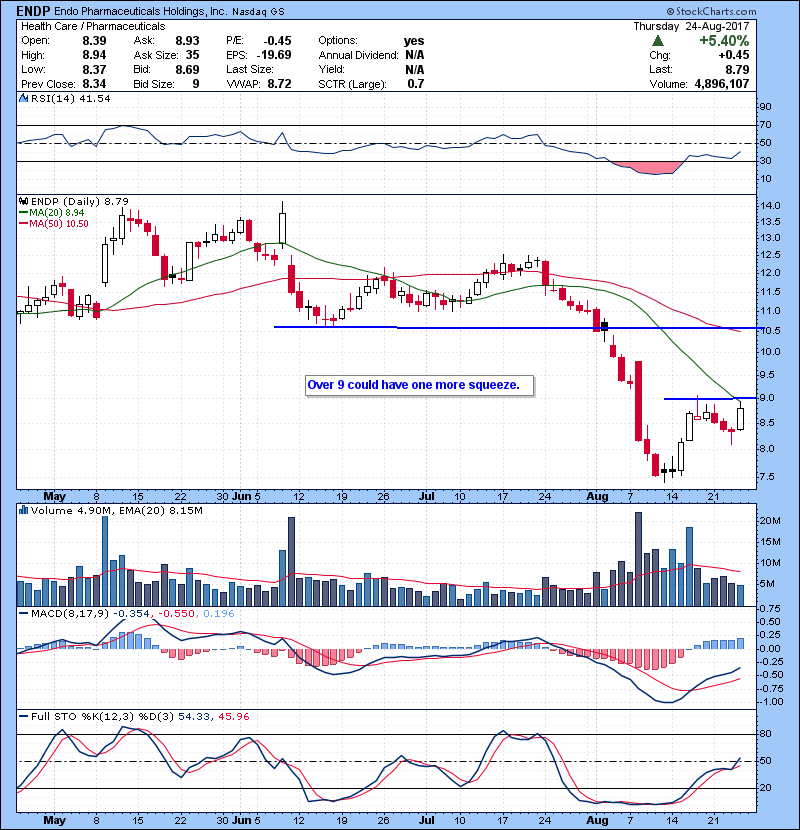
Task: Click the dark blue dash before MACD(8,17,9)
Action: (x=23, y=614)
